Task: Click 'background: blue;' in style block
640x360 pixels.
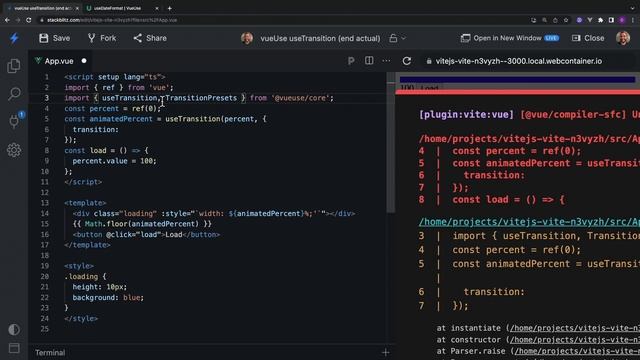Action: [108, 298]
